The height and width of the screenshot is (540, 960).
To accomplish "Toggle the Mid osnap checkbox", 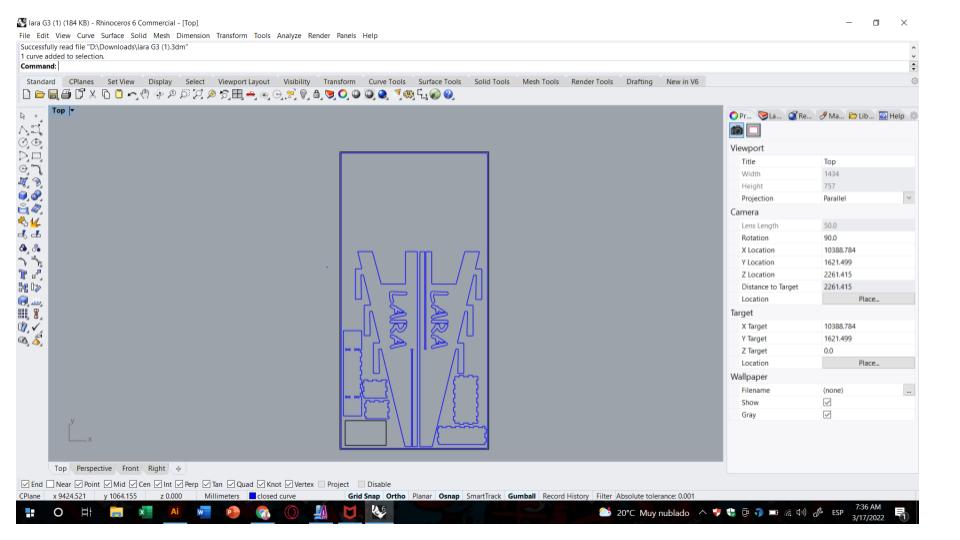I will (108, 484).
